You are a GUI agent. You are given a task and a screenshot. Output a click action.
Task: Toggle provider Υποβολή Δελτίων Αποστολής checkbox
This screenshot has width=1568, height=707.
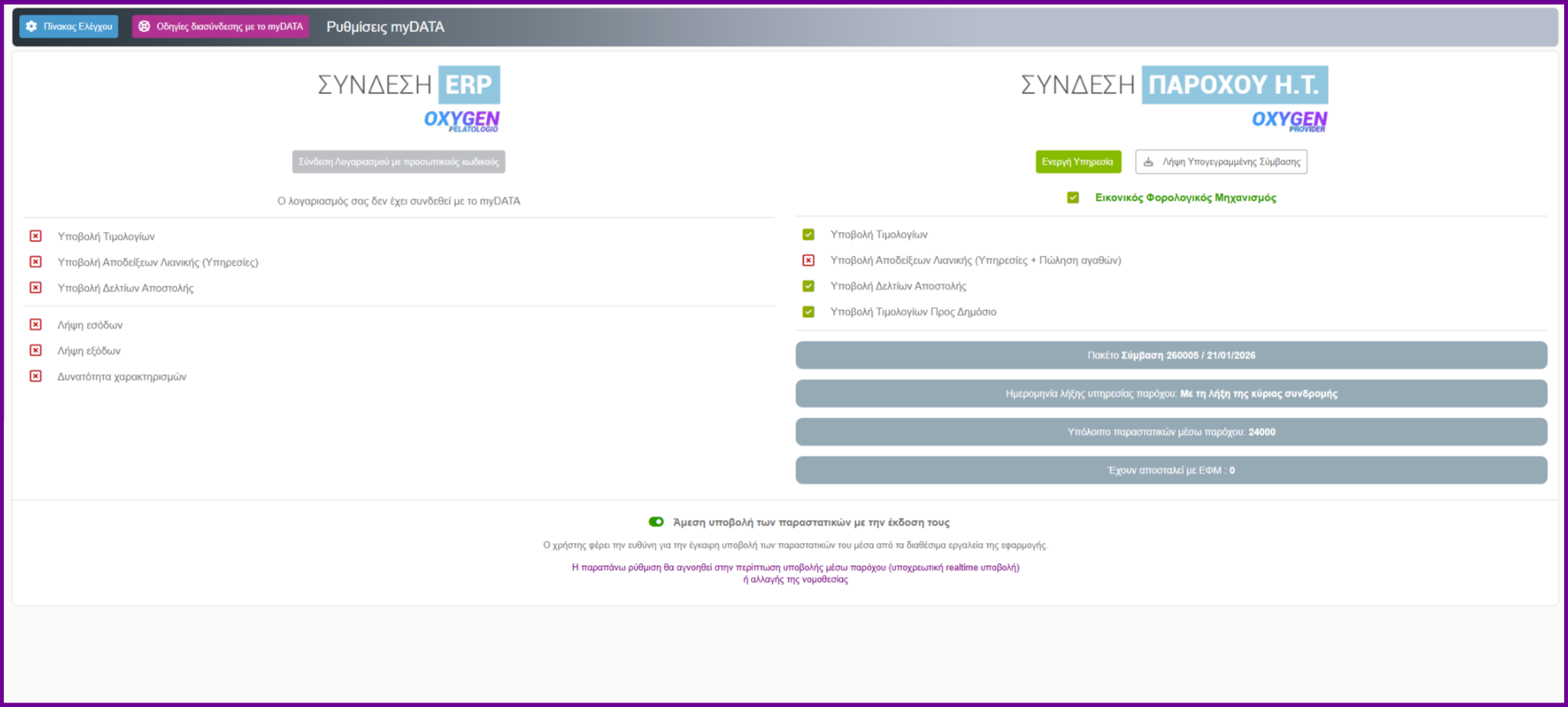(x=808, y=286)
